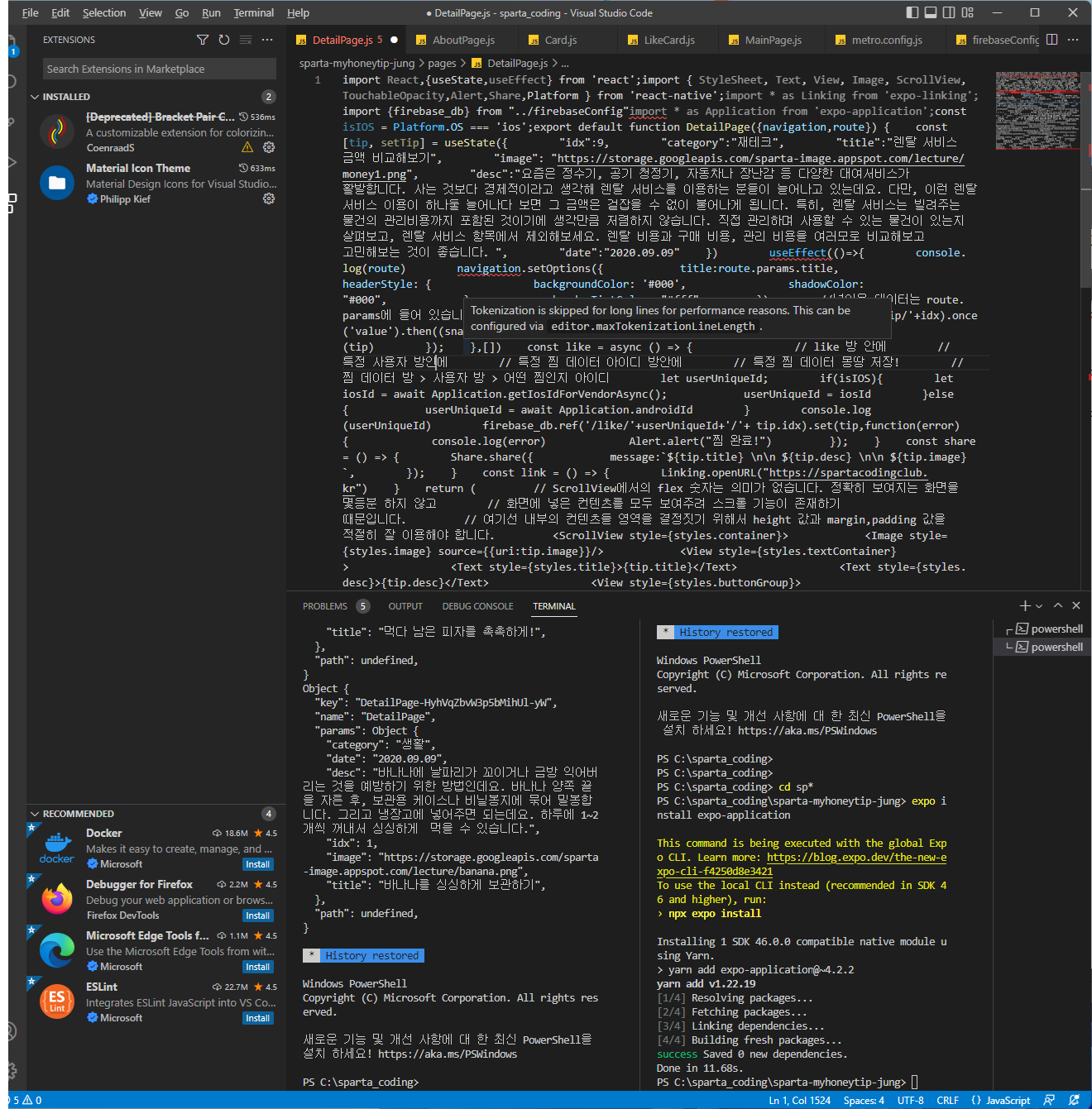1092x1109 pixels.
Task: Click warning icon on deprecated Bracket Pair extension
Action: [247, 147]
